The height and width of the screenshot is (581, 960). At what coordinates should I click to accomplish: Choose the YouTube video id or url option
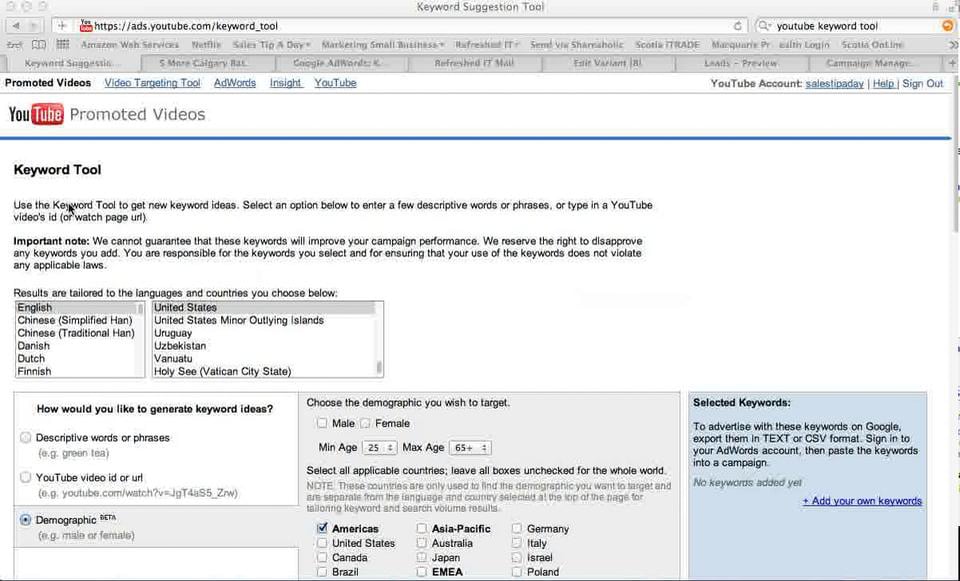25,477
